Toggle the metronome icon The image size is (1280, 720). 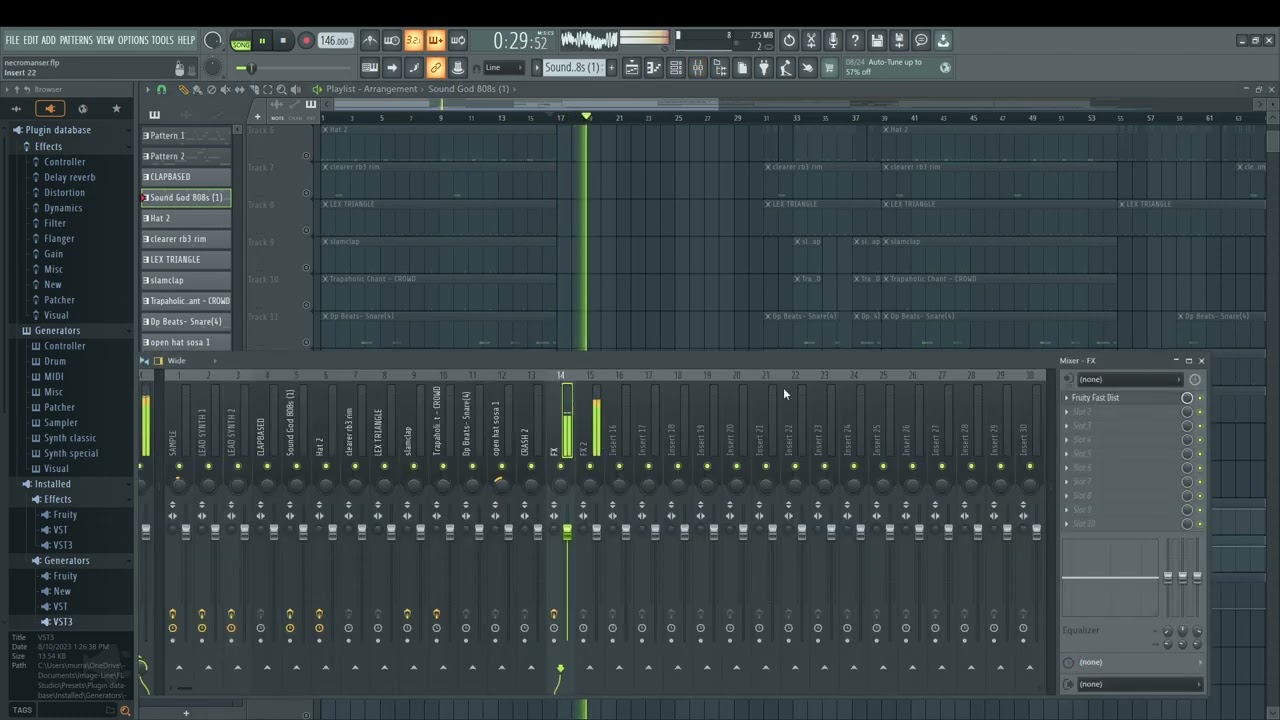(370, 41)
